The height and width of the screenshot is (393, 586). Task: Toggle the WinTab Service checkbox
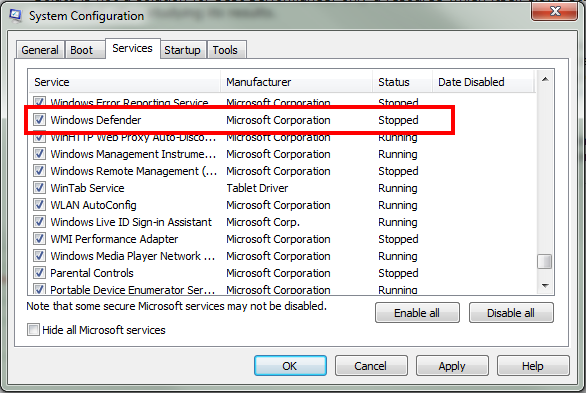coord(39,188)
